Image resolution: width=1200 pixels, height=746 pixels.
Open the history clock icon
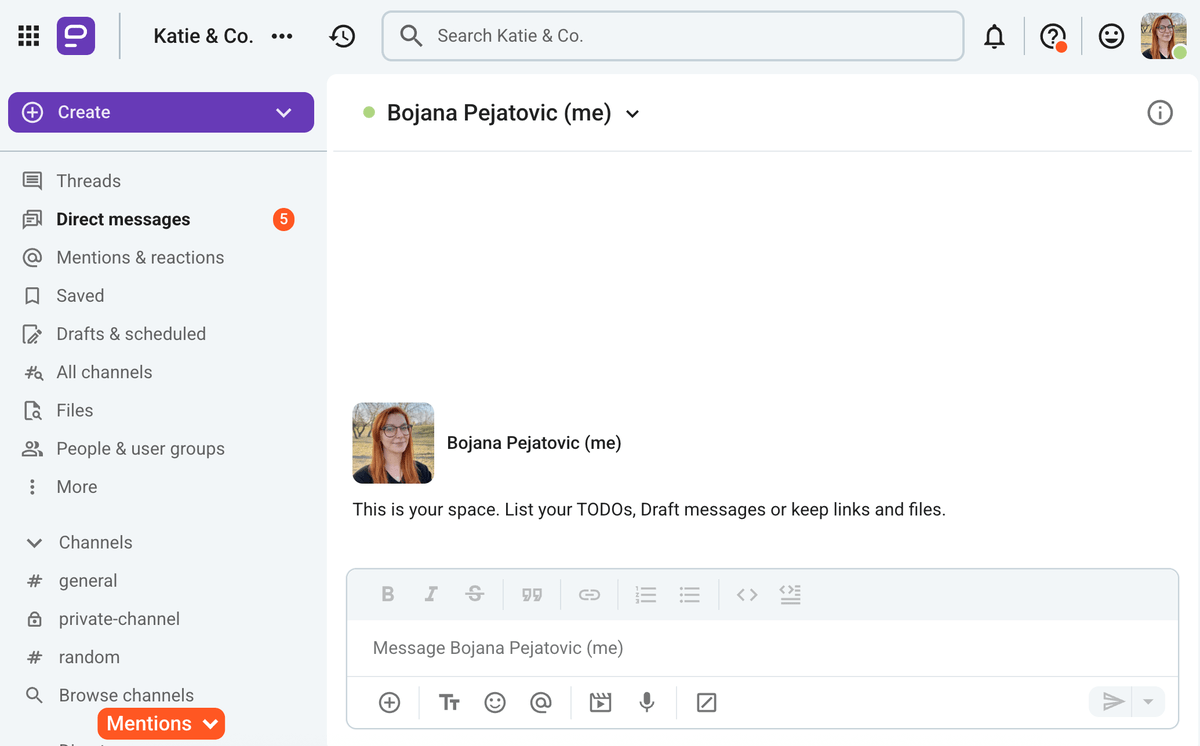342,36
